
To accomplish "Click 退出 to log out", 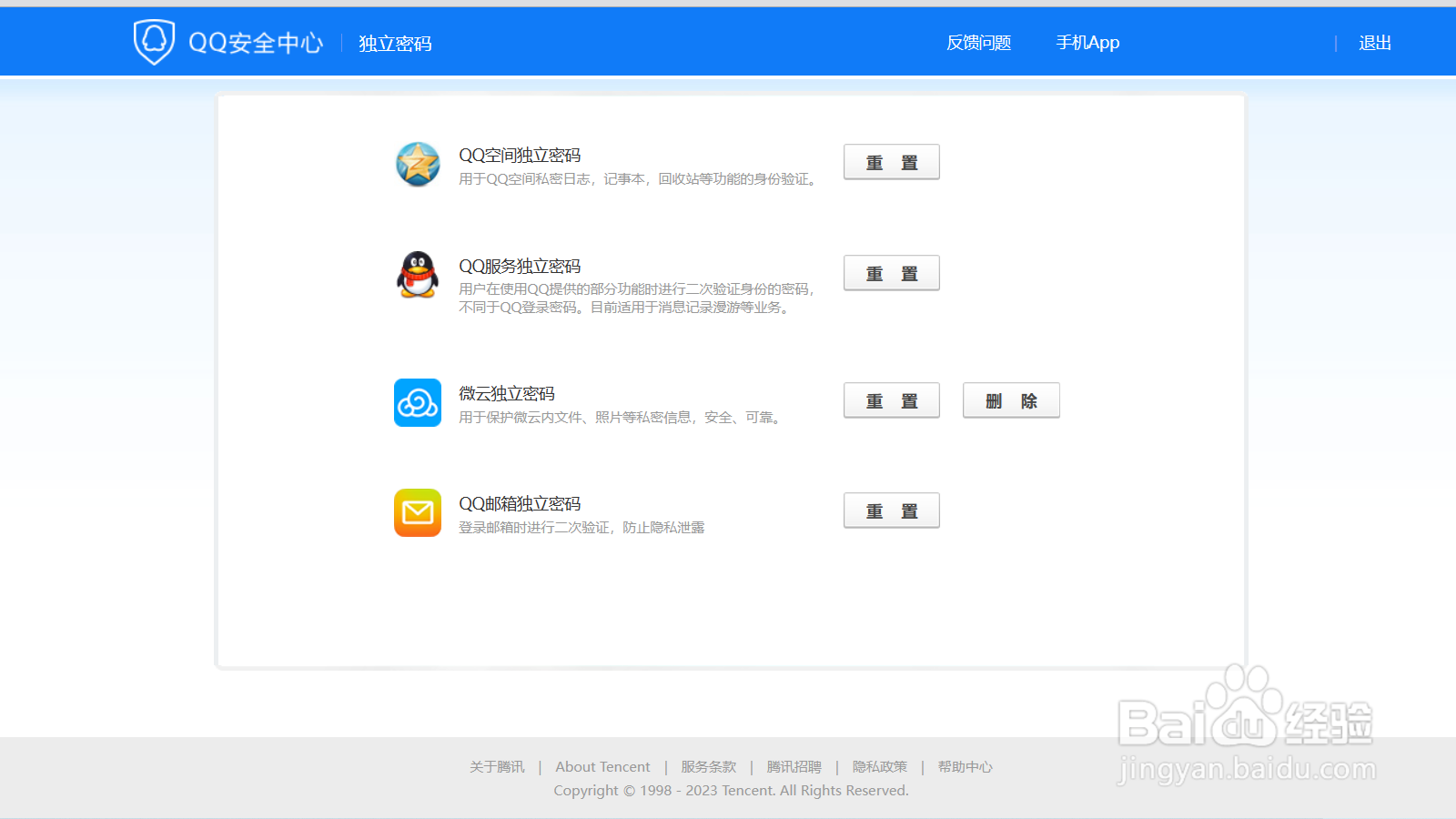I will (x=1375, y=43).
